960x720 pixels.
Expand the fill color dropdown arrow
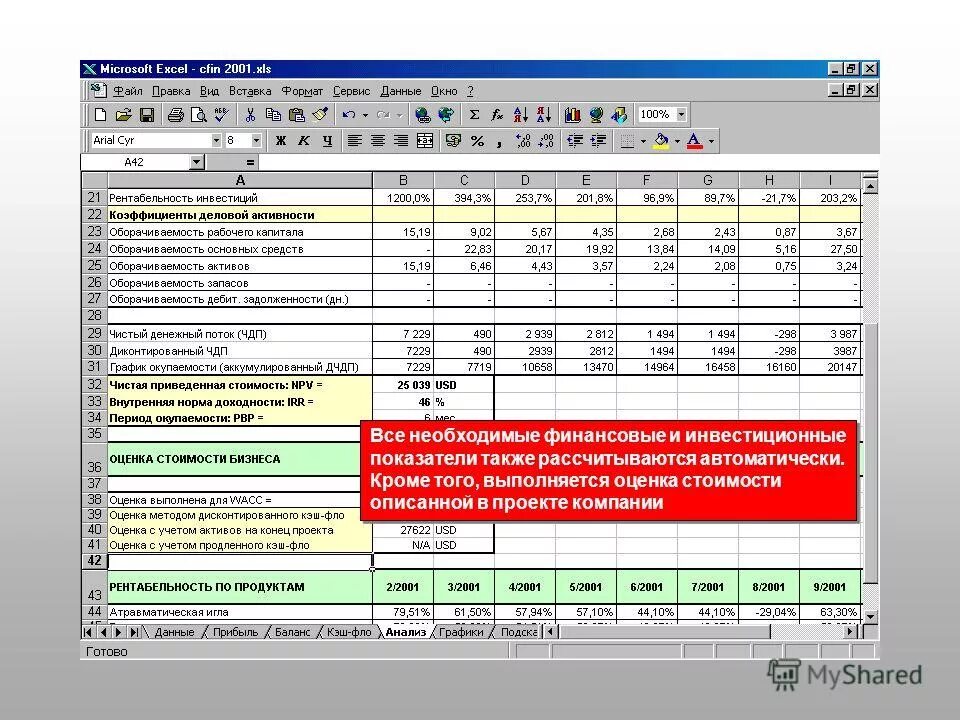pyautogui.click(x=677, y=141)
